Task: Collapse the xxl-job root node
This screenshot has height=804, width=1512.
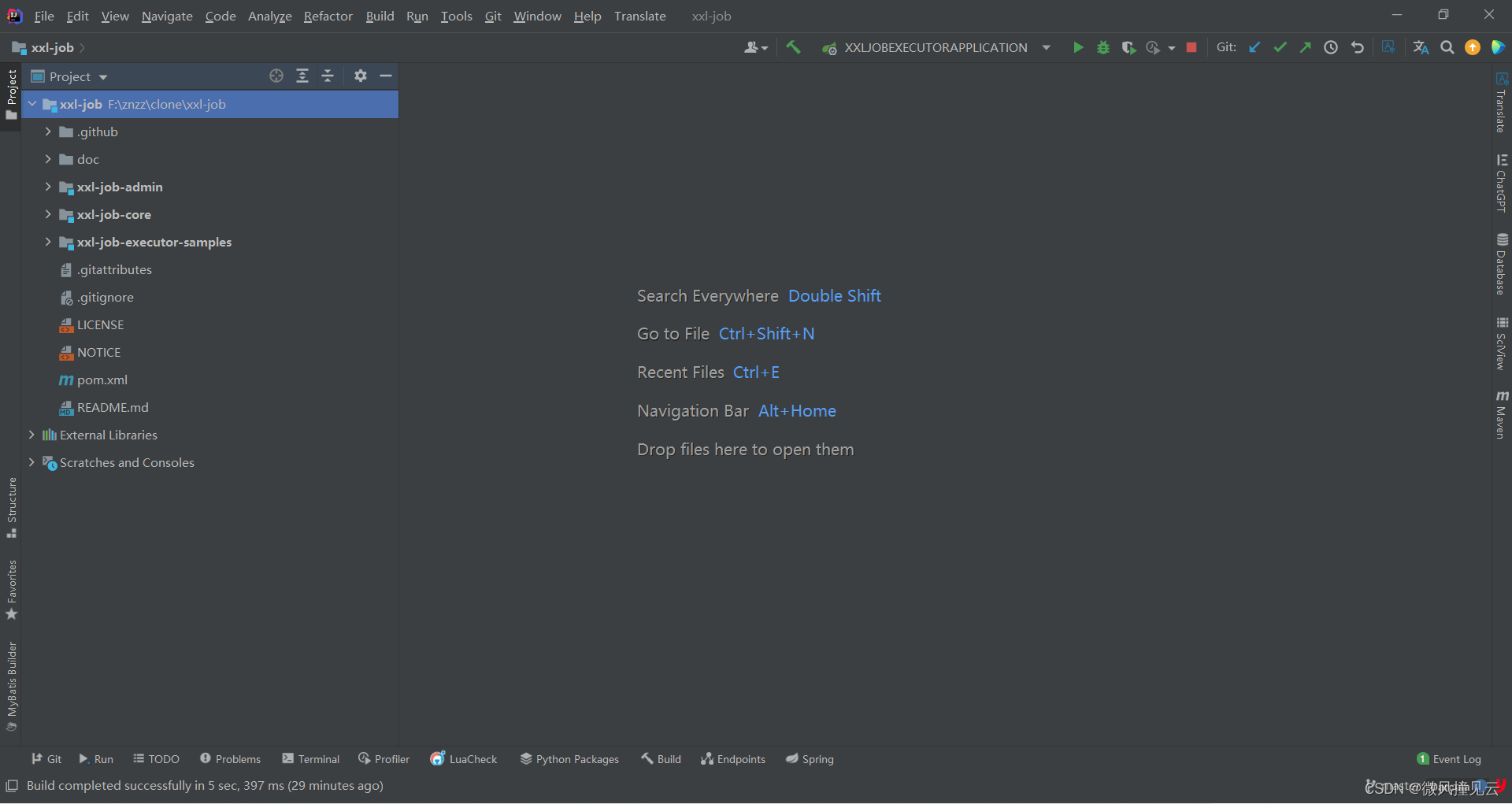Action: point(32,104)
